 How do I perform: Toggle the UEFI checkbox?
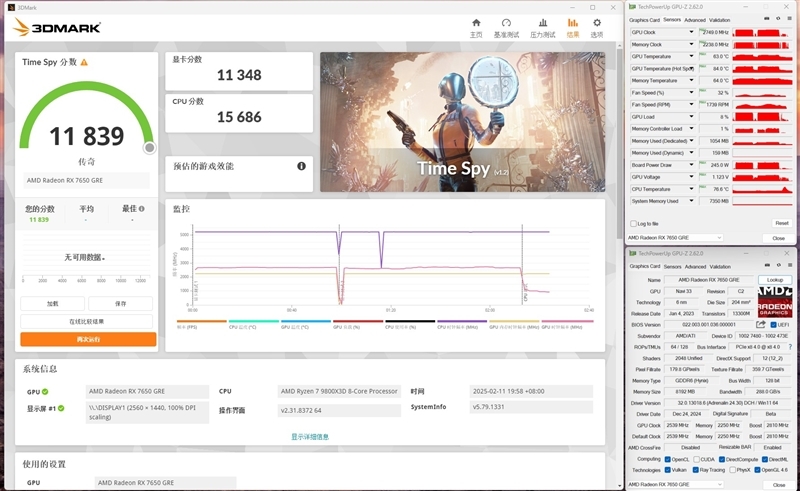(x=773, y=325)
